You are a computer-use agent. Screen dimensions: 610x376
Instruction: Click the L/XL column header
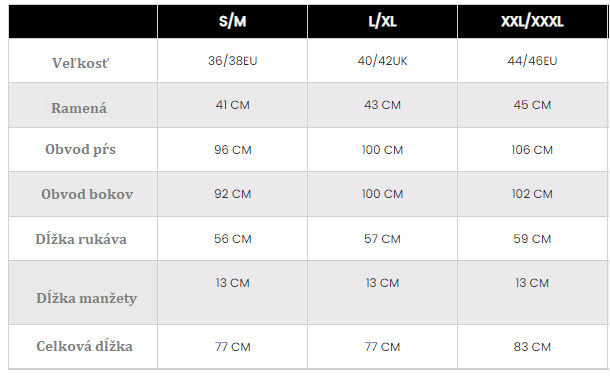[x=382, y=21]
